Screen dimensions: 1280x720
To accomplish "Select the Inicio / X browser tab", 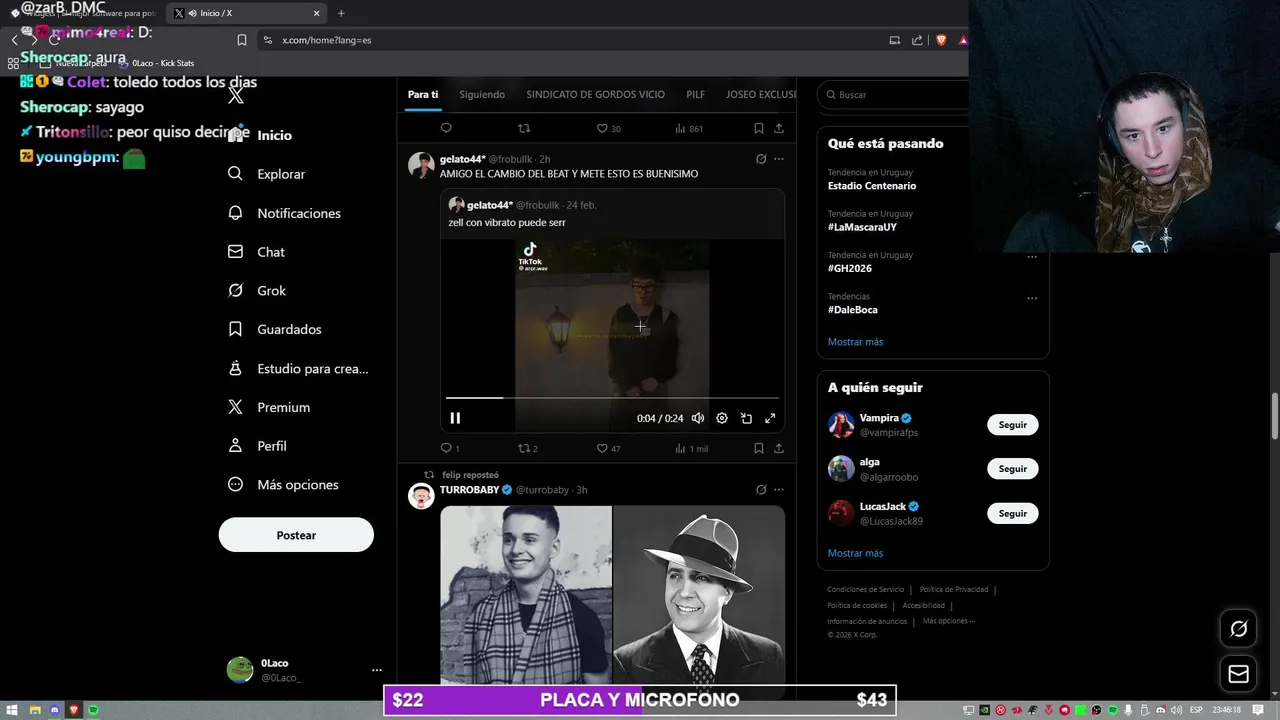I will click(x=245, y=13).
